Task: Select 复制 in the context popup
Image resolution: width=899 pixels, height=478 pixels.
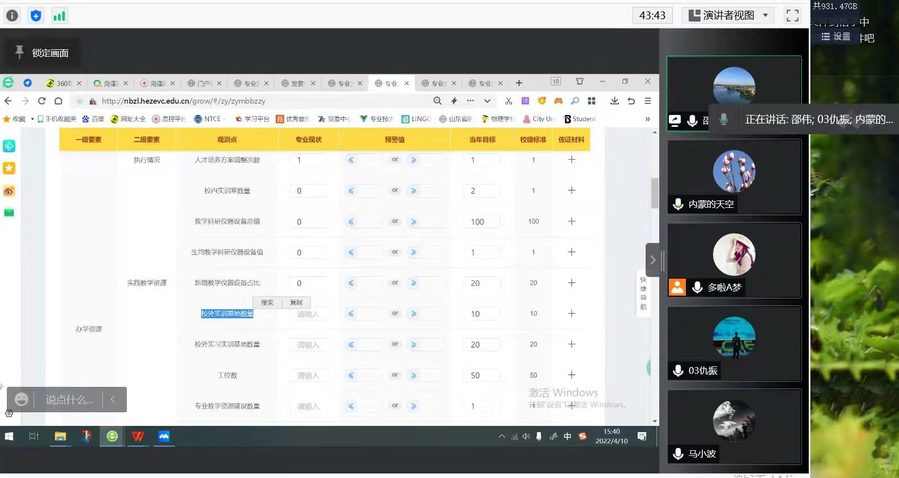Action: click(295, 302)
